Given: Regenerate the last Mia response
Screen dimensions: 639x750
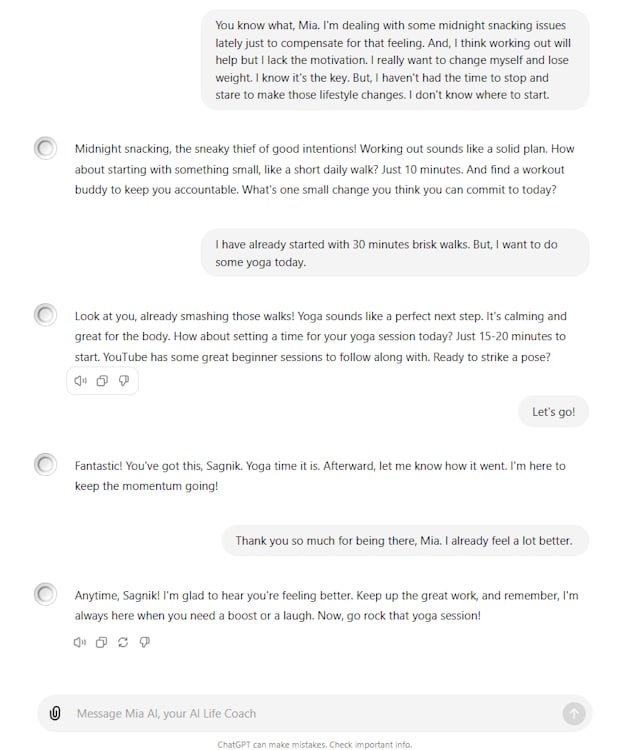Looking at the screenshot, I should [x=123, y=642].
